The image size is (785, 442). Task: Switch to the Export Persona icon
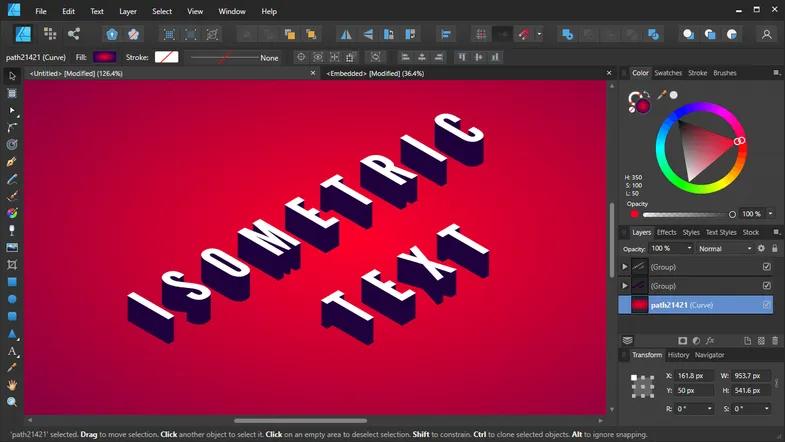[x=74, y=34]
